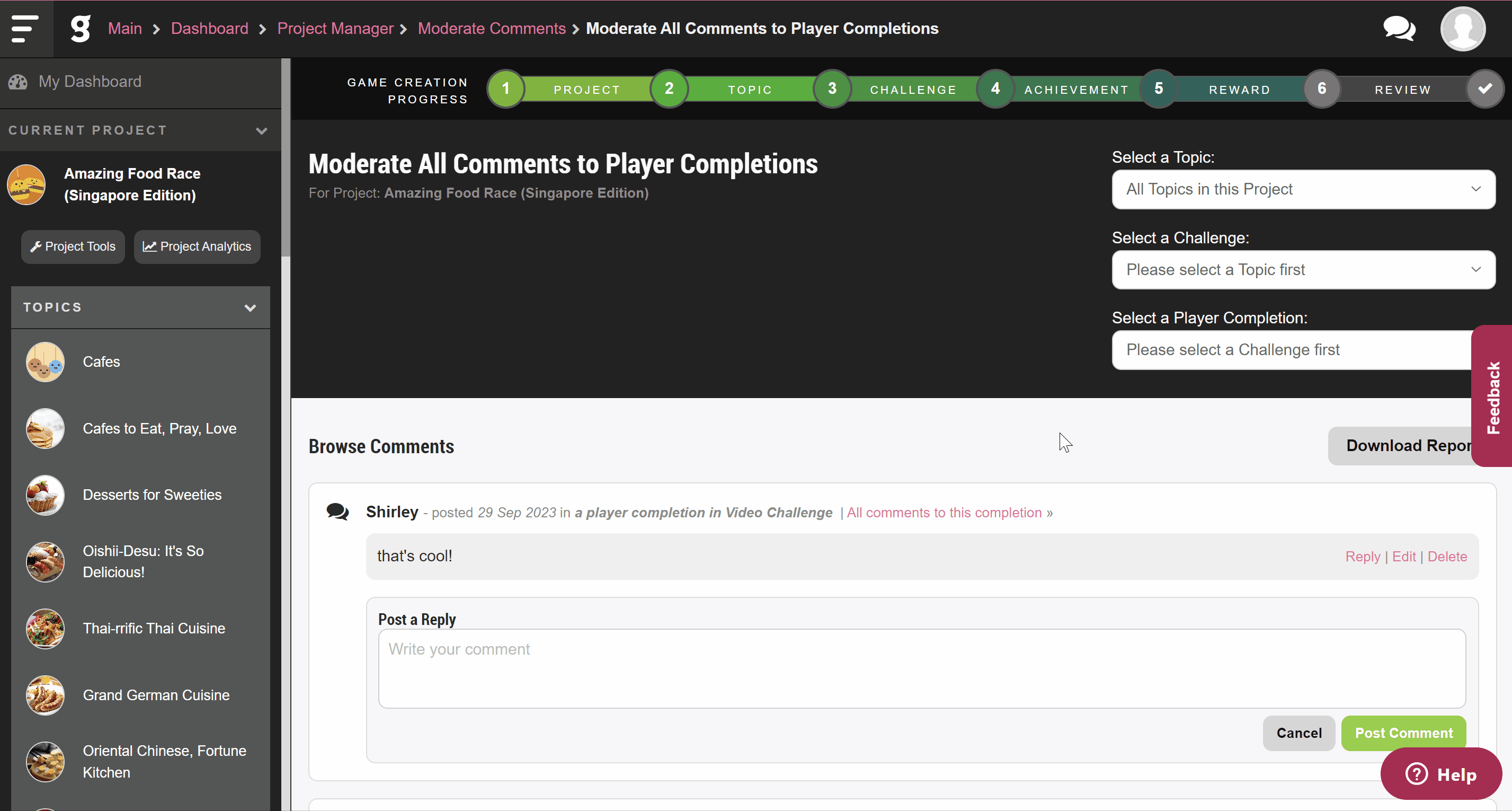Screen dimensions: 1512x811
Task: Click a player completion in Video Challenge
Action: pyautogui.click(x=704, y=513)
